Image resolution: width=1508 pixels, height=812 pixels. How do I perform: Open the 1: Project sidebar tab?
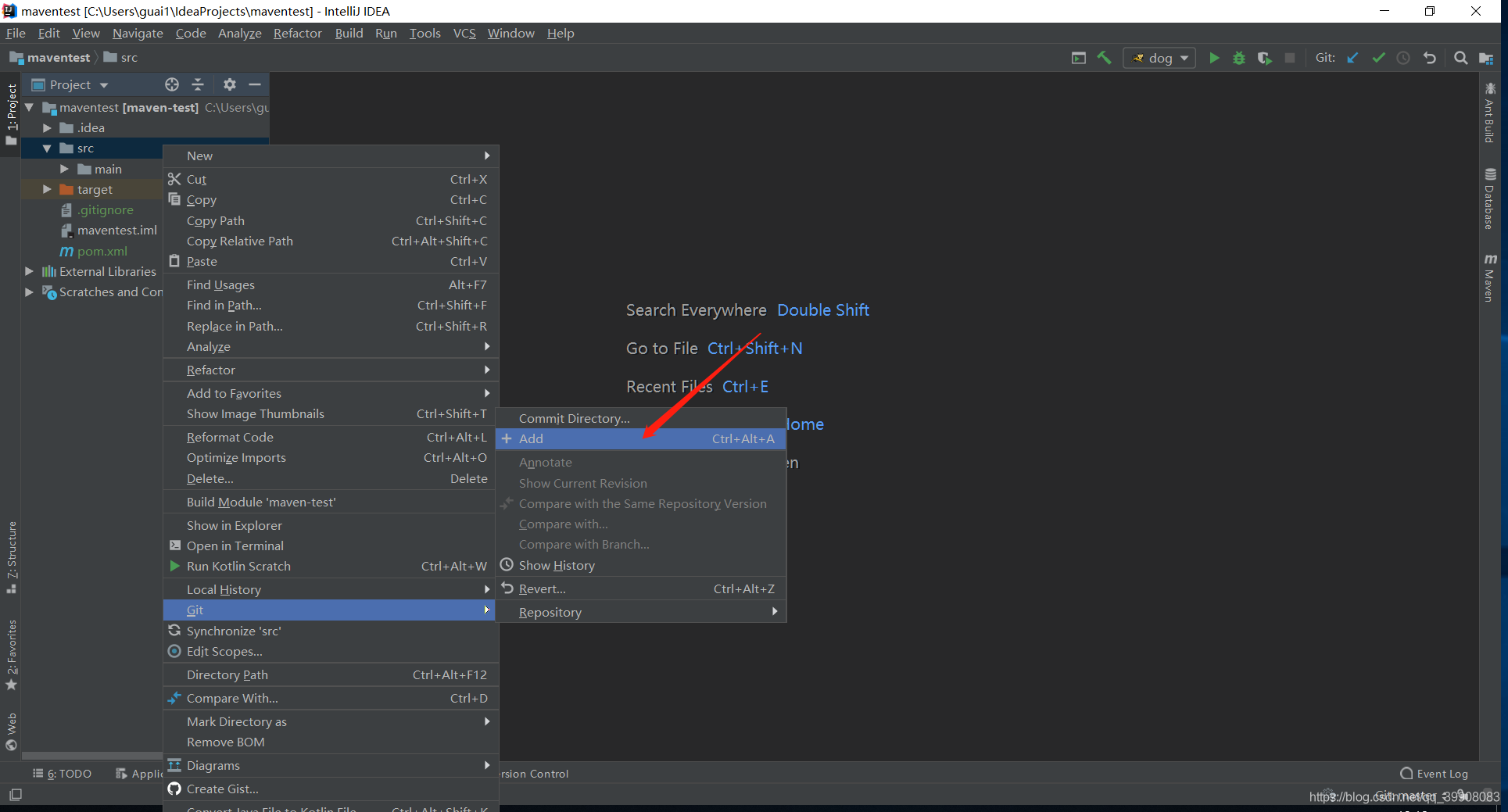pyautogui.click(x=11, y=114)
